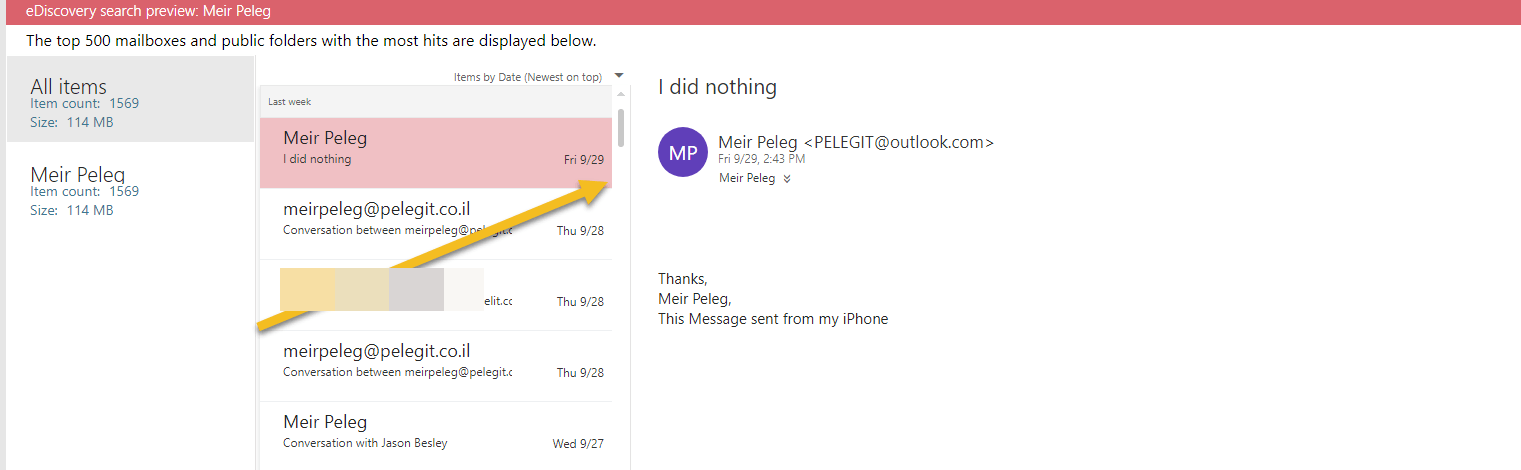The image size is (1521, 470).
Task: Open the 'I did nothing' message
Action: 436,153
